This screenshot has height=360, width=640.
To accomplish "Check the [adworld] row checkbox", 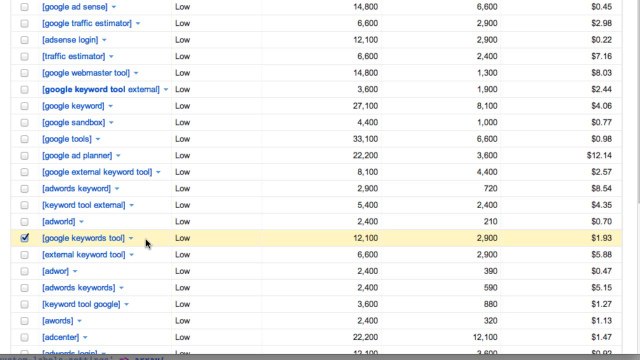I will pyautogui.click(x=24, y=222).
